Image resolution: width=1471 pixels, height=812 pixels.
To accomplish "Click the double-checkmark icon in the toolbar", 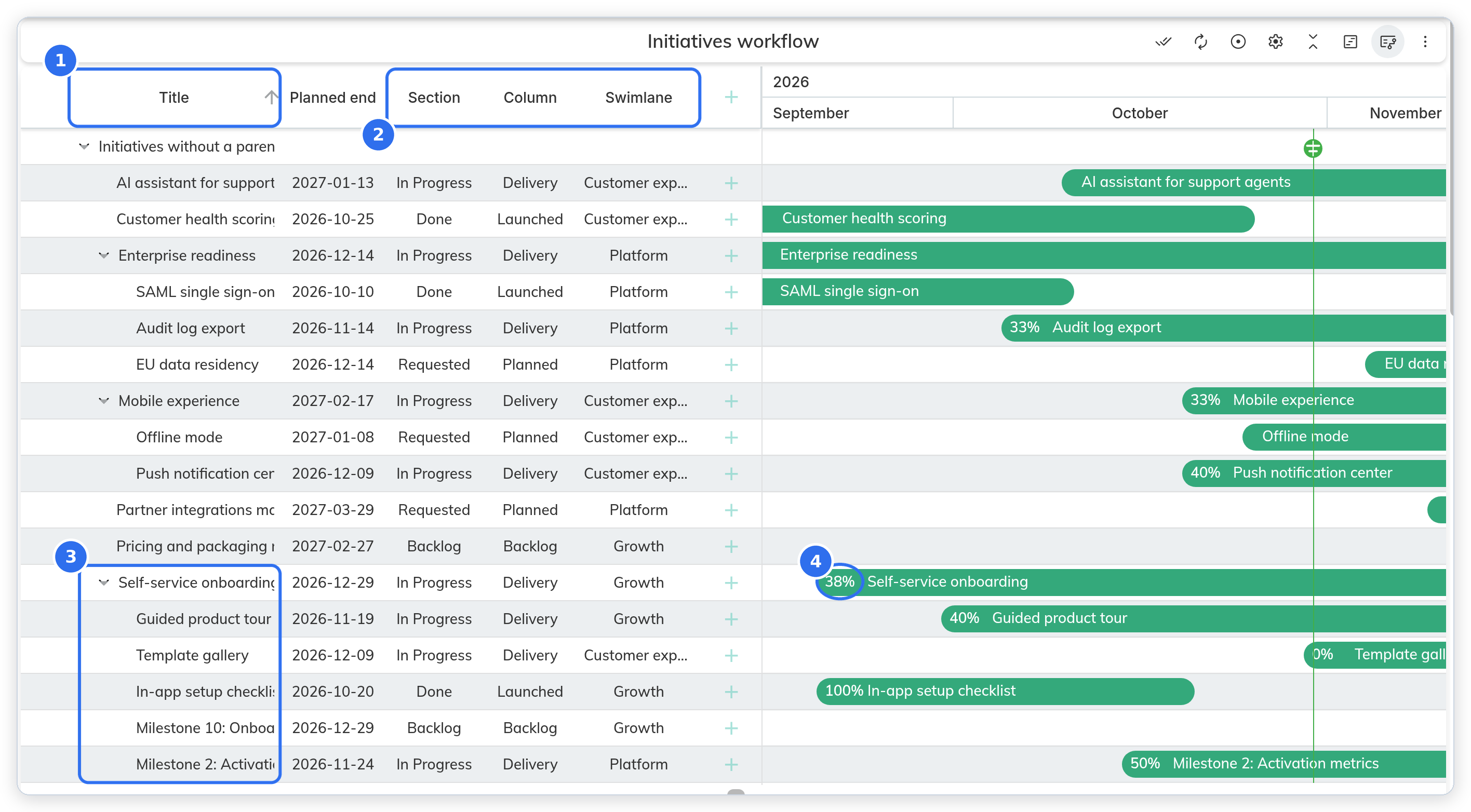I will [x=1163, y=42].
